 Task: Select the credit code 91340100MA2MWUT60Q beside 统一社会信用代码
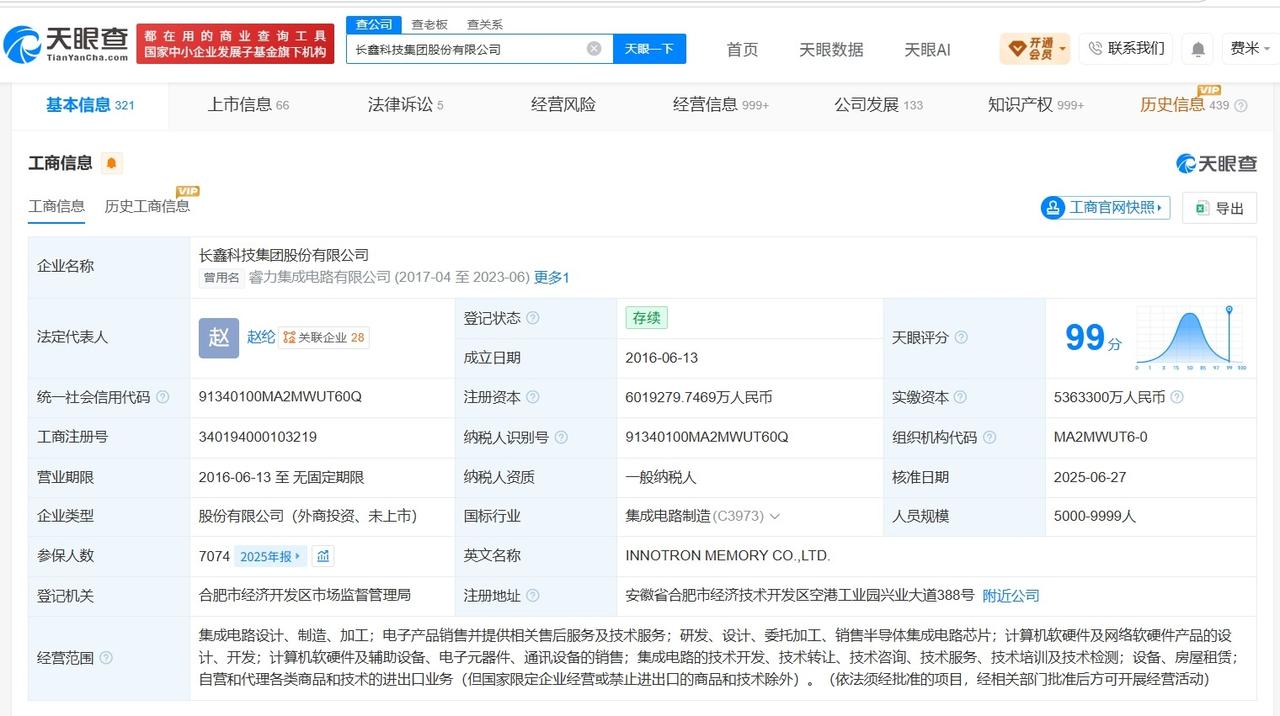click(x=280, y=397)
